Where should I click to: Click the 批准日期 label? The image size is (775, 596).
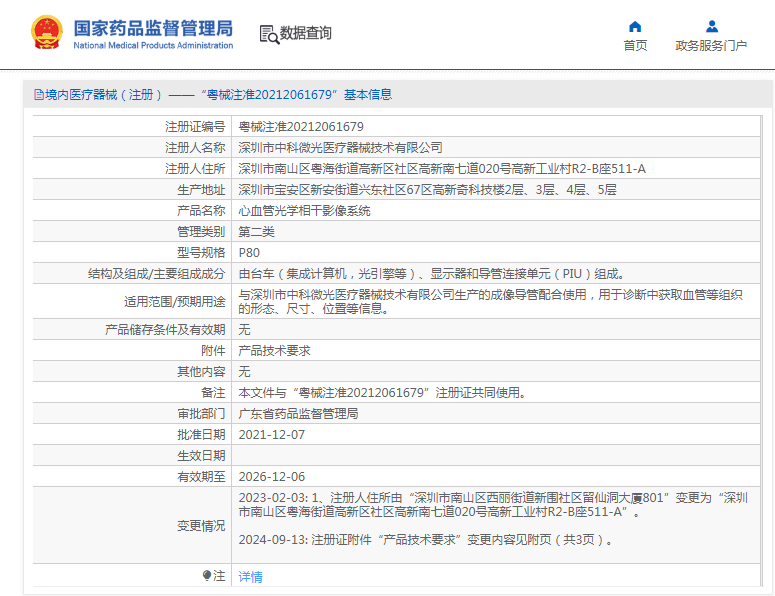(x=201, y=434)
